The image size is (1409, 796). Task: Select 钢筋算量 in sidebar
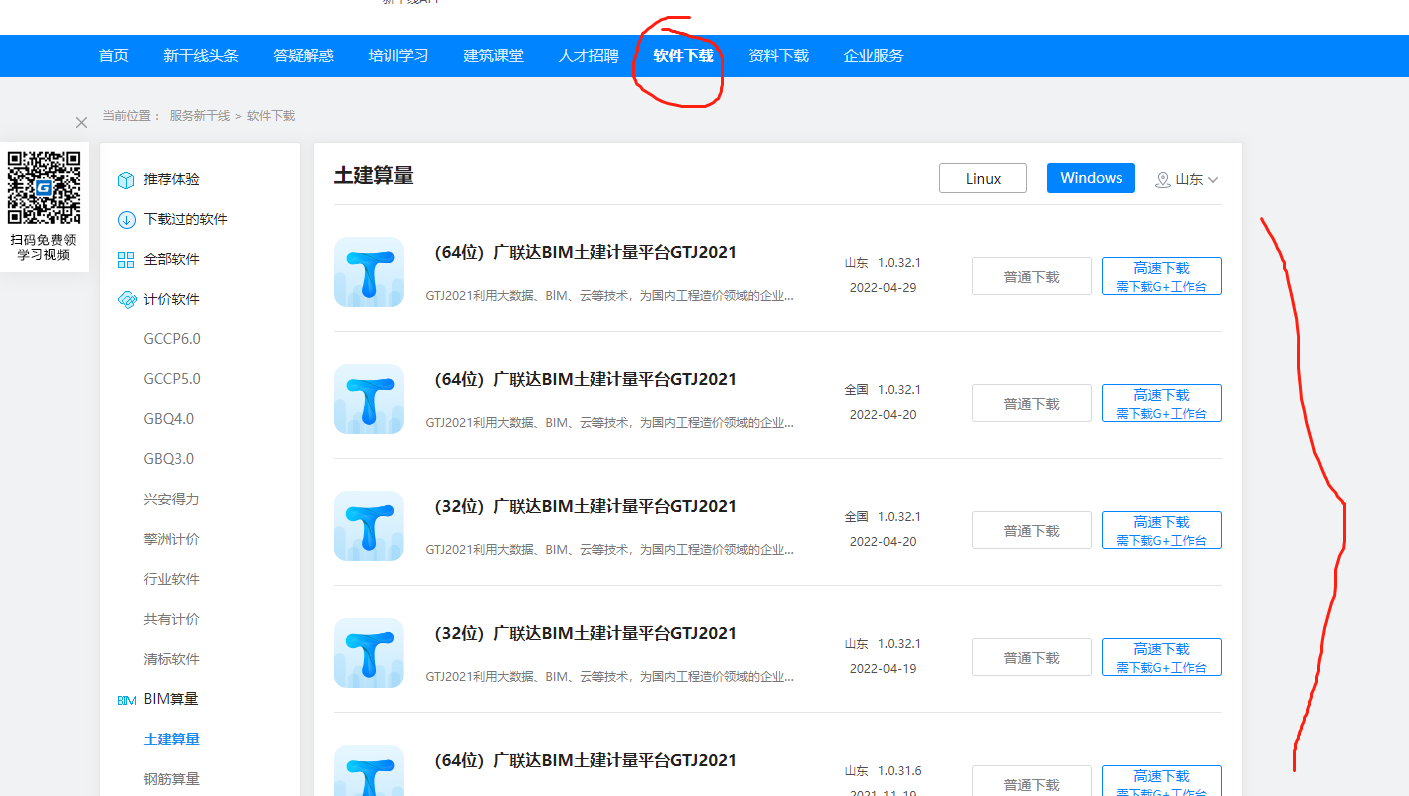pos(172,779)
